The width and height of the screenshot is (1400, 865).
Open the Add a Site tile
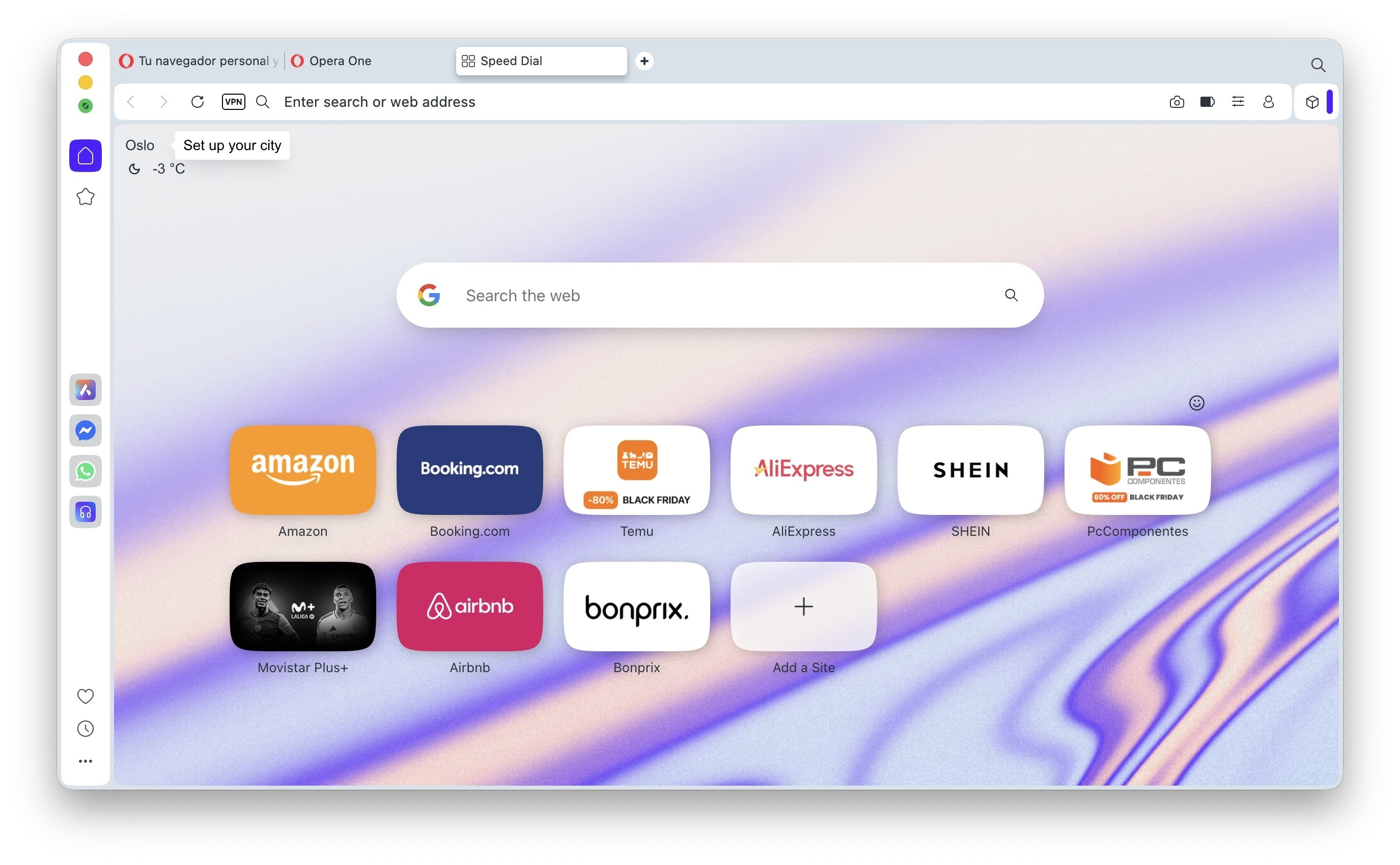[803, 607]
